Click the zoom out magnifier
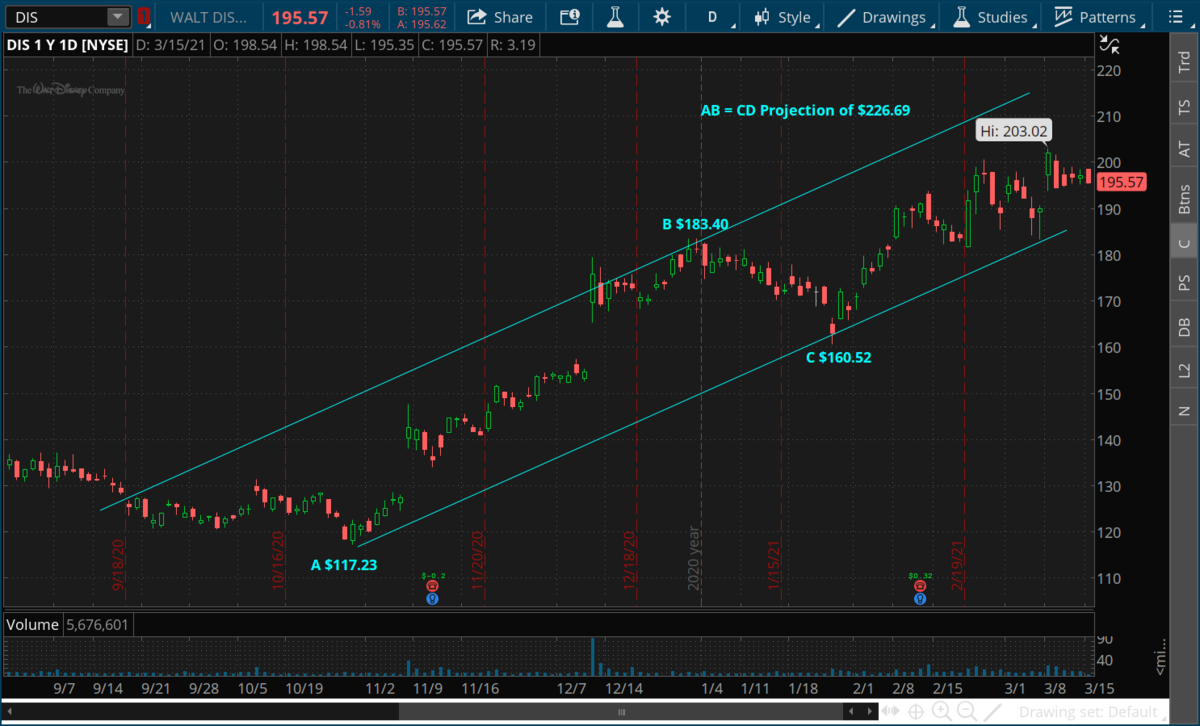This screenshot has height=726, width=1200. tap(967, 712)
